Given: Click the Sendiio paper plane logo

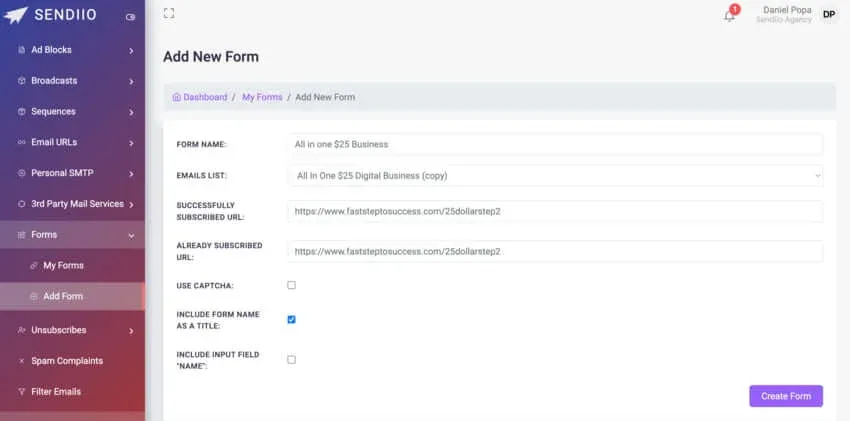Looking at the screenshot, I should tap(16, 16).
